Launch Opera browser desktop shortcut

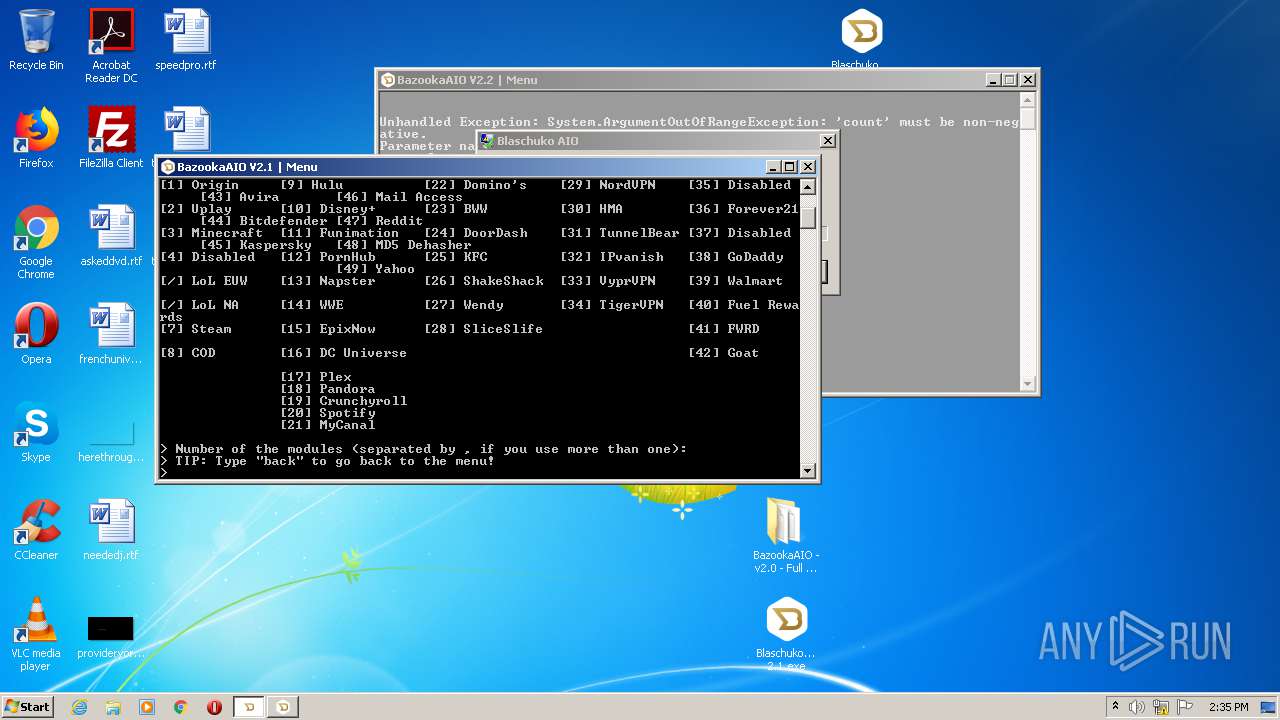(x=36, y=334)
